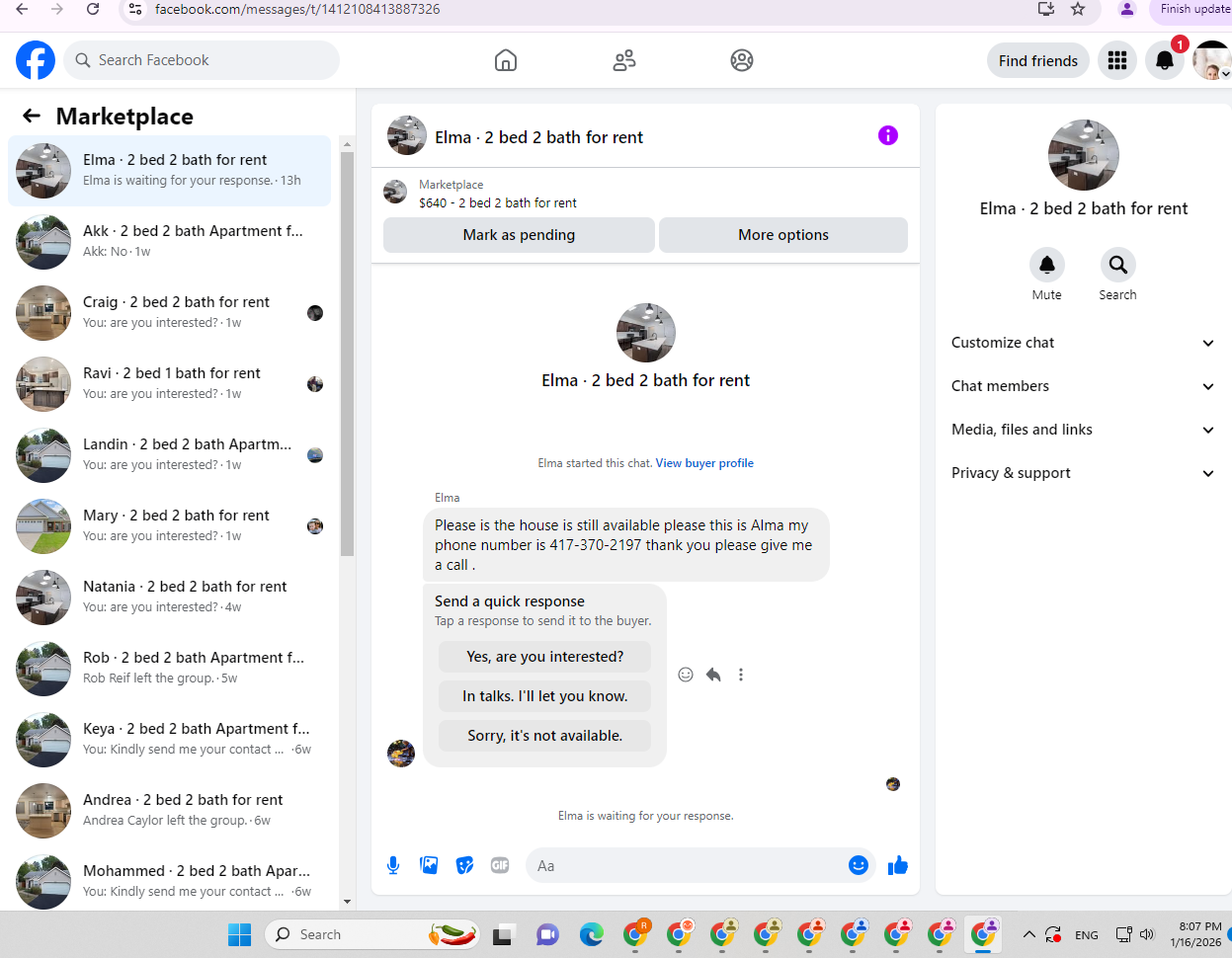Open Andrea 2 bed 2 bath chat
1232x958 pixels.
point(169,811)
